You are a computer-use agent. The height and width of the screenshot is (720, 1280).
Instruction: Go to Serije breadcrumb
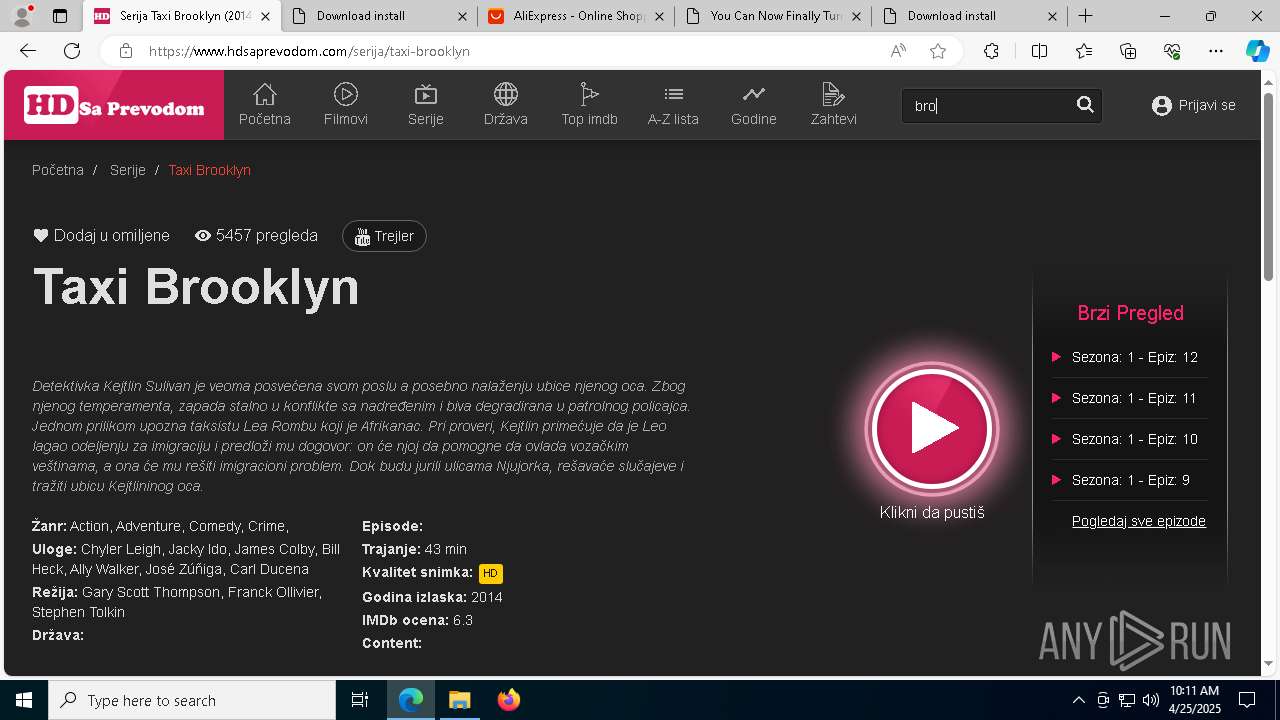pos(128,170)
